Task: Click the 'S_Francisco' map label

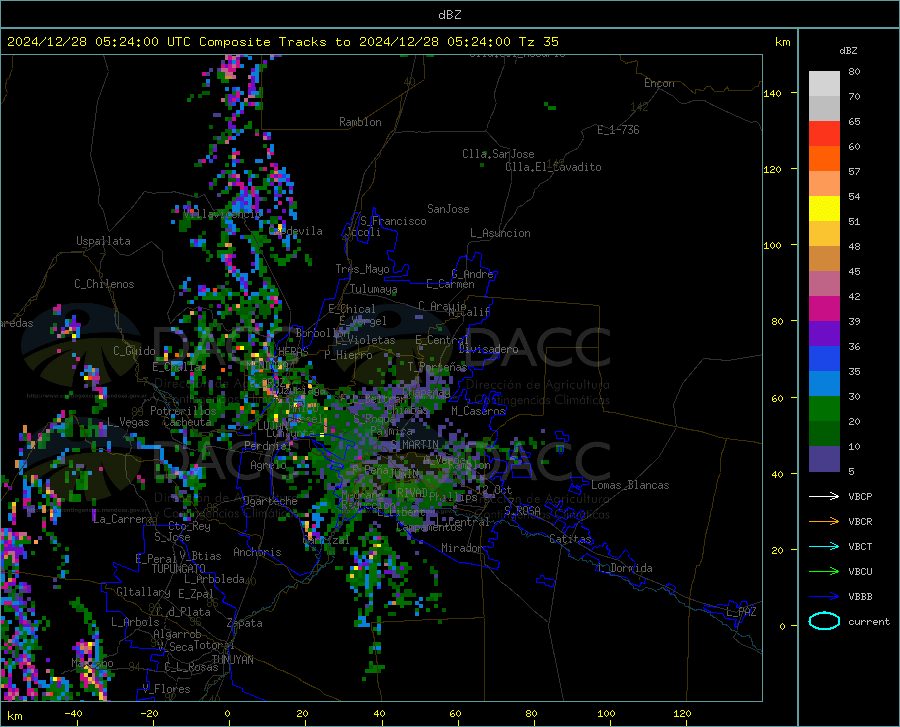Action: (x=393, y=221)
